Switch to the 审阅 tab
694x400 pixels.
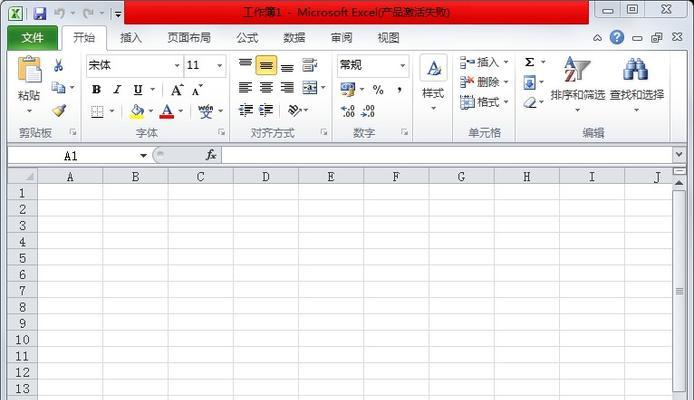341,38
